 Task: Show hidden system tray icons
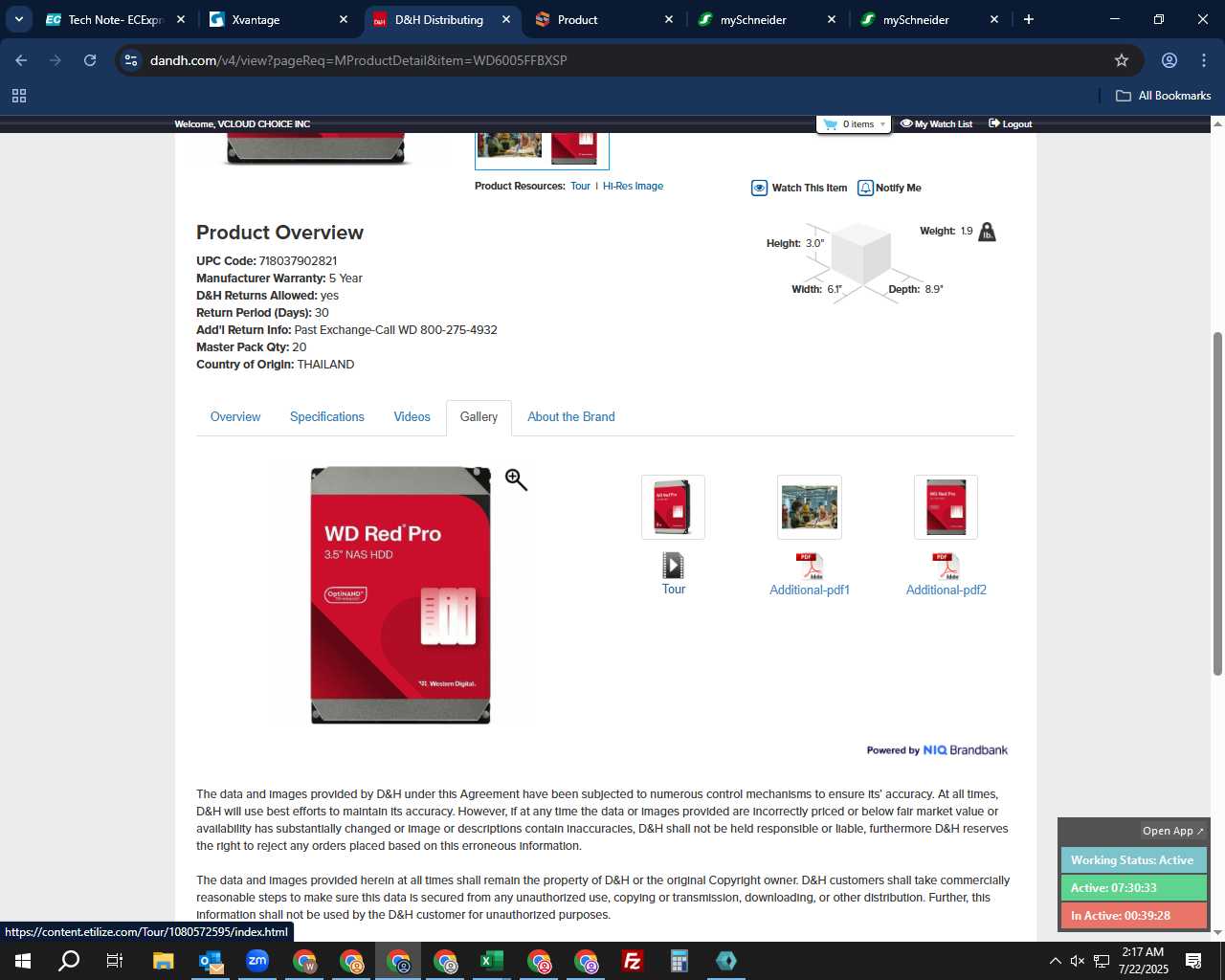click(x=1055, y=961)
